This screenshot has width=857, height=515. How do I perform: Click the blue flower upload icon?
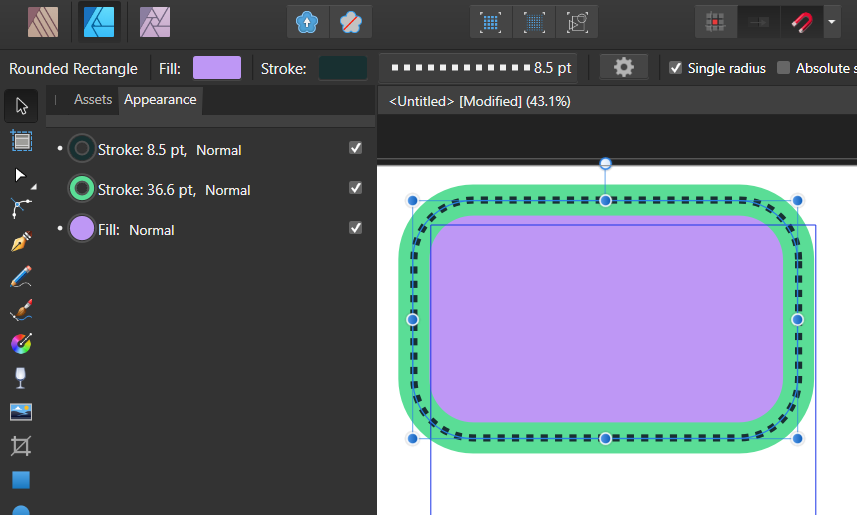pos(308,22)
